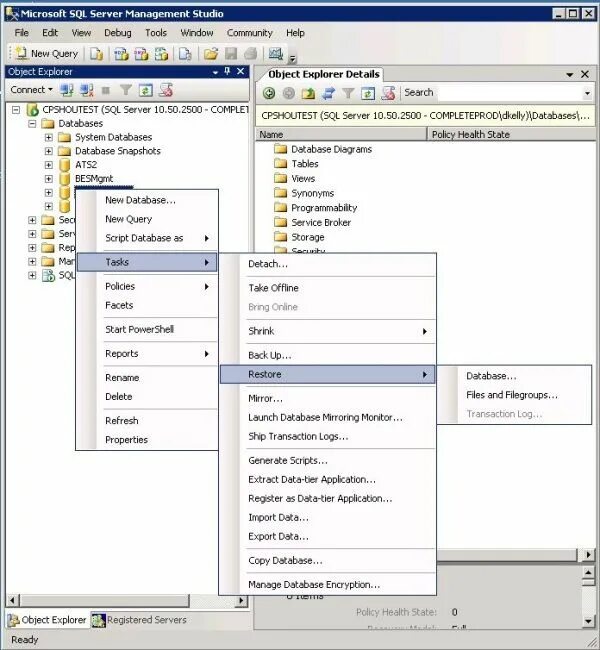The image size is (600, 650).
Task: Click the Print/Save All icon next to Save
Action: click(251, 54)
